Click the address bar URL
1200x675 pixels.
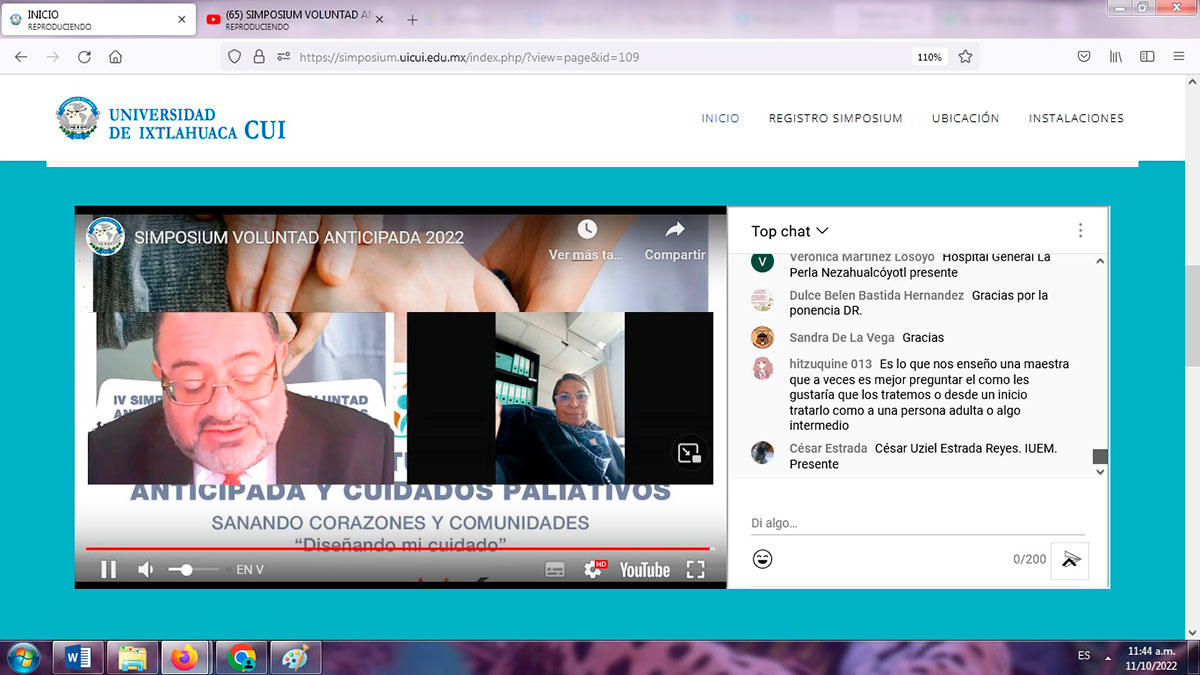(469, 57)
